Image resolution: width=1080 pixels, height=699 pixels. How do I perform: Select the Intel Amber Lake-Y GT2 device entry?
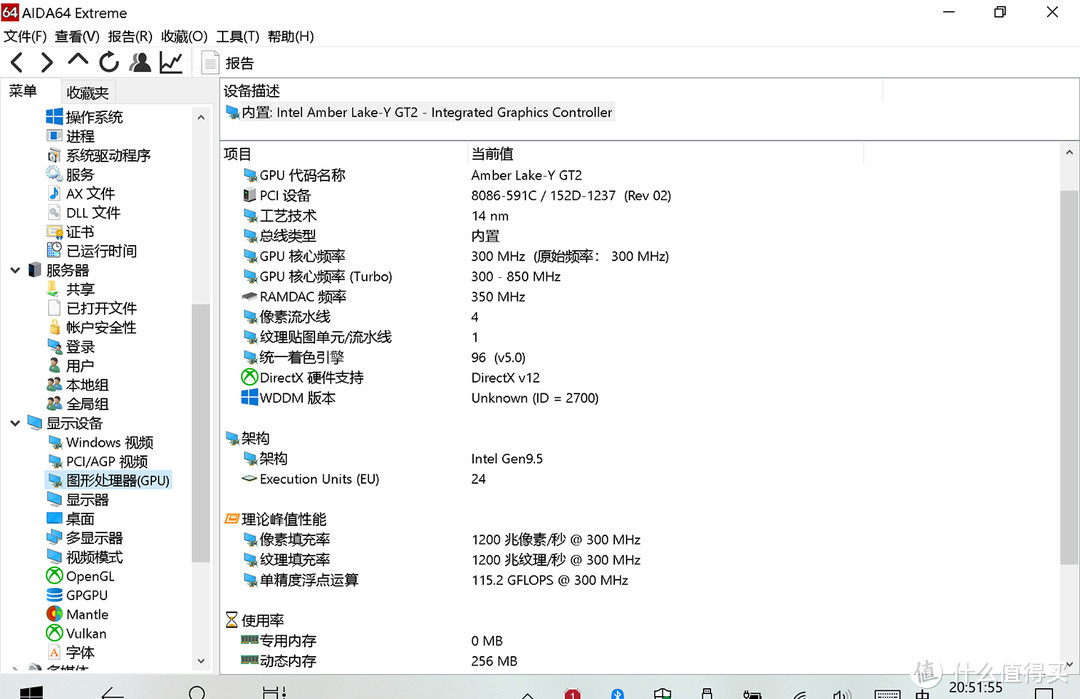[419, 112]
